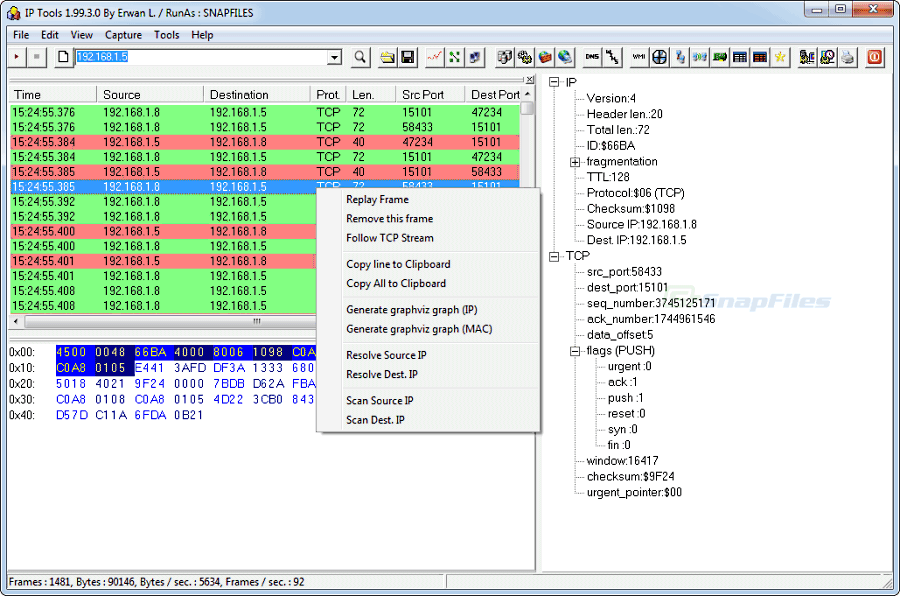Click the magnifier search icon in toolbar

360,57
